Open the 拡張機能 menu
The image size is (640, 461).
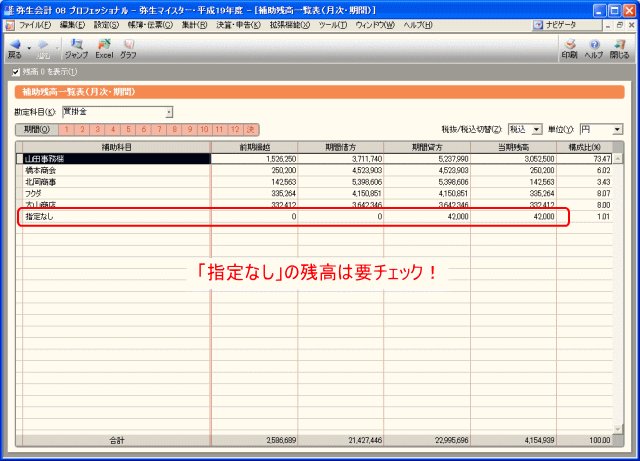pyautogui.click(x=289, y=25)
